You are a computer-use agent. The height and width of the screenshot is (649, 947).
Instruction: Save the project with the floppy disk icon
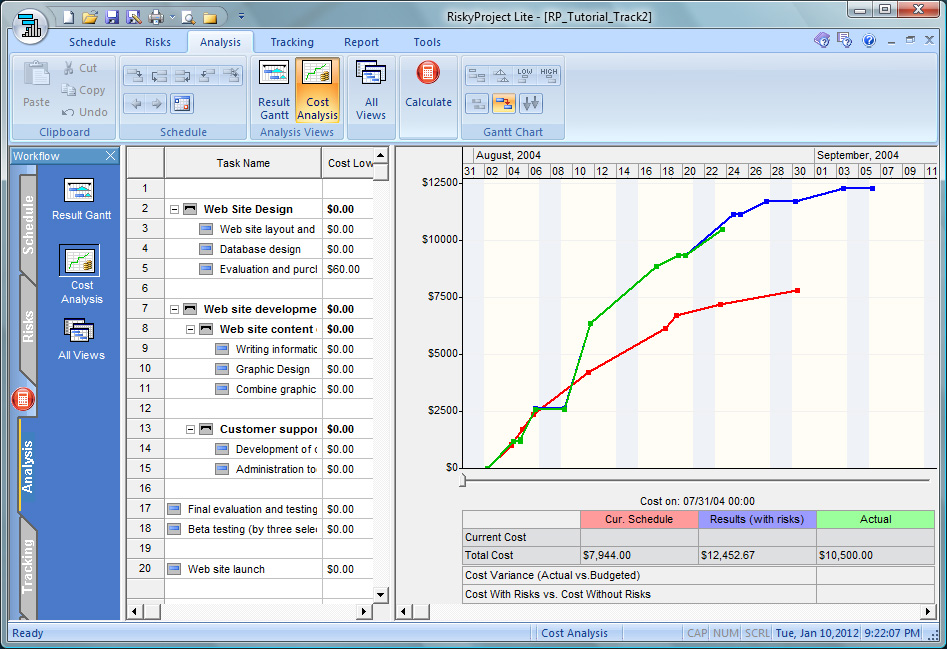(x=112, y=17)
